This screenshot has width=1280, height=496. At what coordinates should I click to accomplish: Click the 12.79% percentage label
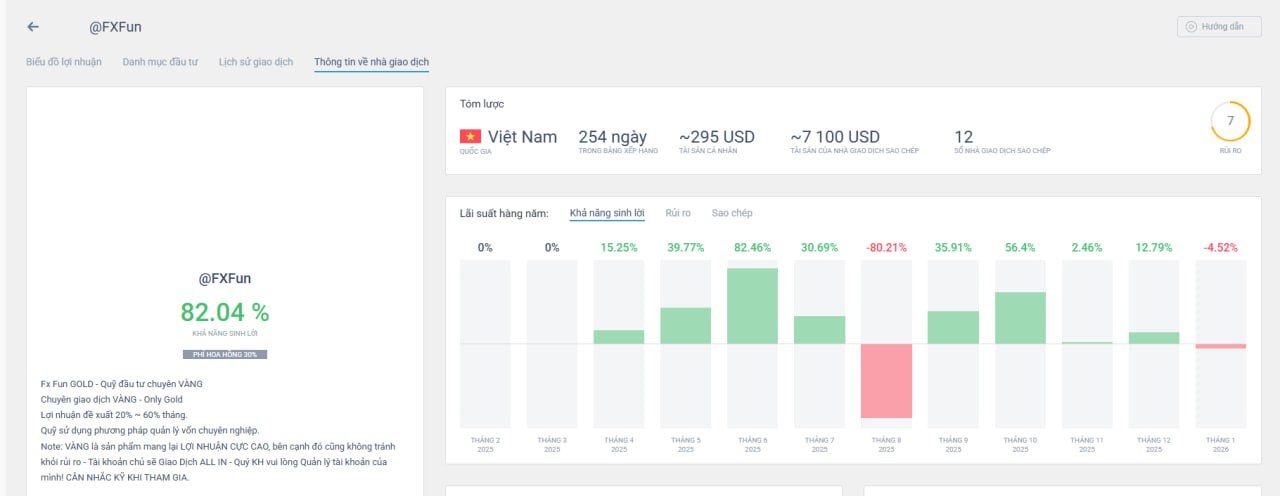click(1154, 247)
